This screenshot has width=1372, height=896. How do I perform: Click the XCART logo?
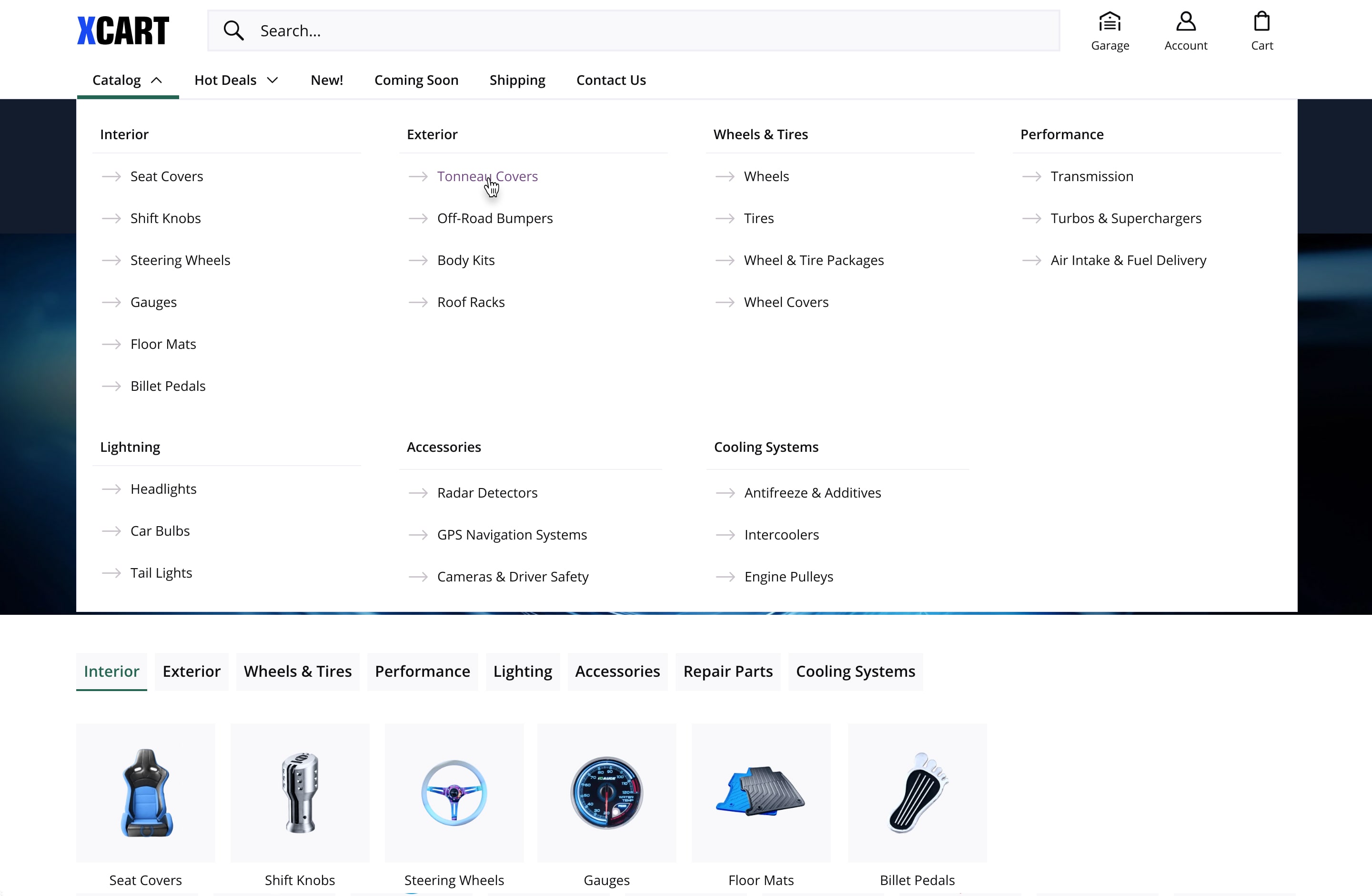coord(123,31)
